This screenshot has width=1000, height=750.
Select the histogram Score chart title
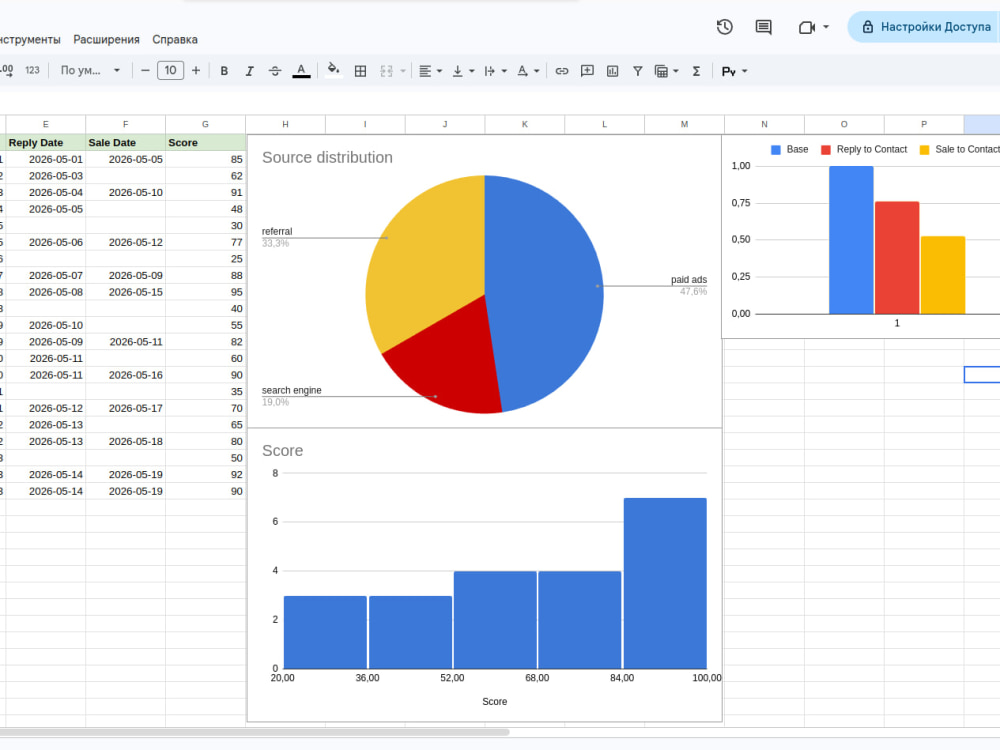[x=283, y=451]
